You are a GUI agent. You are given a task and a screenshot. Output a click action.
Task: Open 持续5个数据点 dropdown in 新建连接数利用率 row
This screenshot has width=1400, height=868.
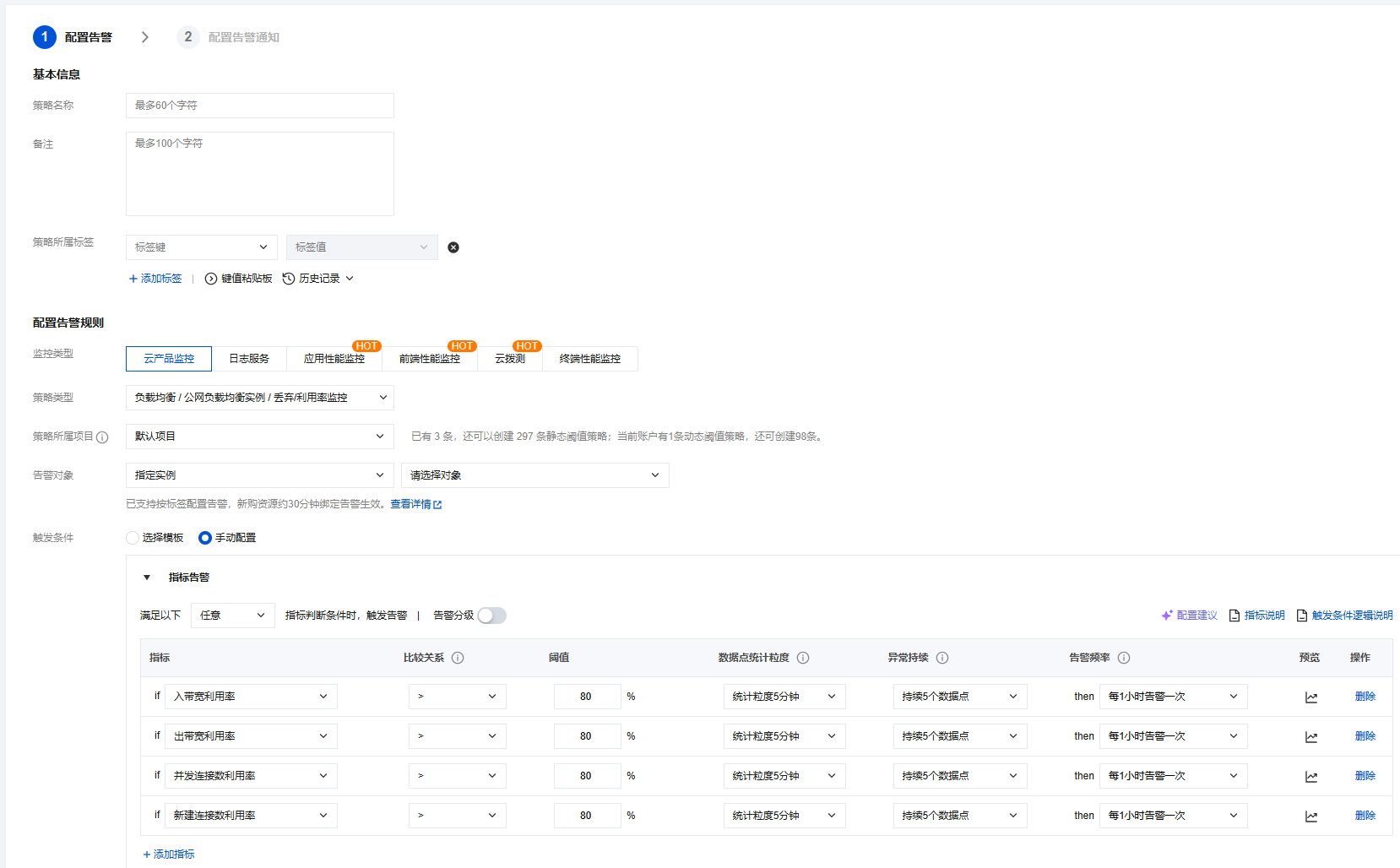click(x=960, y=816)
